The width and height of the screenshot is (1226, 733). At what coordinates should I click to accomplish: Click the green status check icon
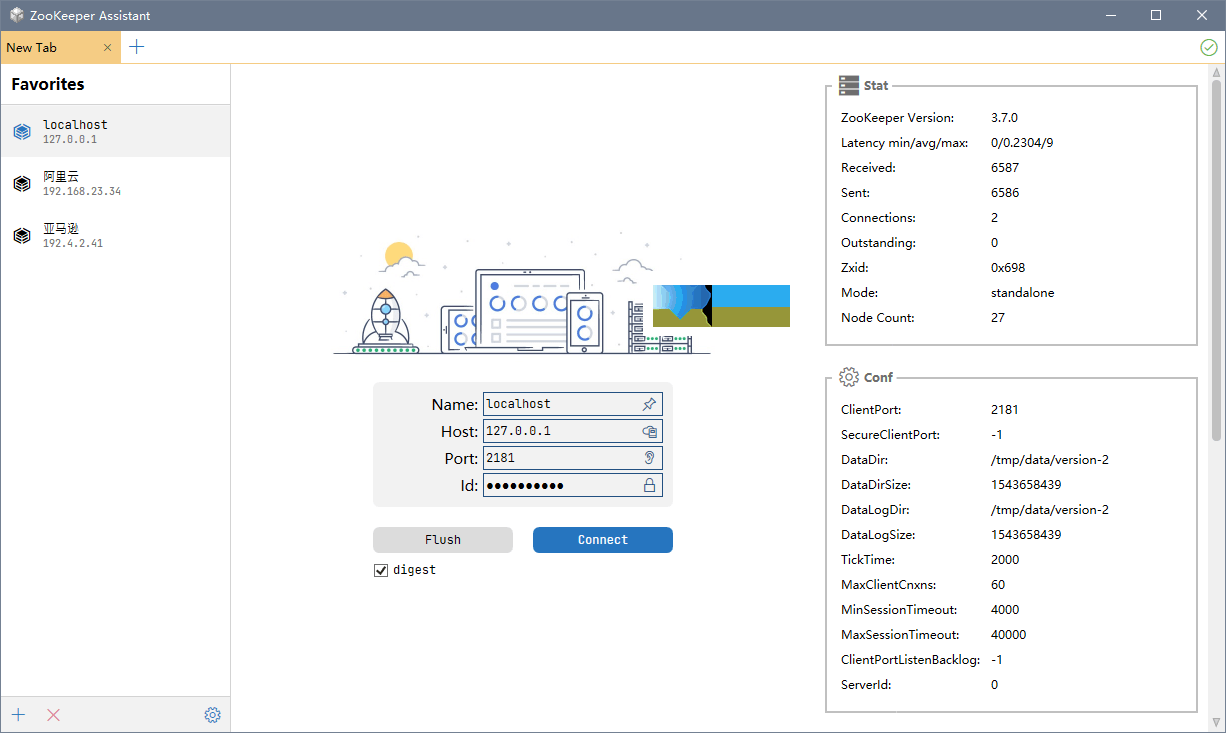click(1209, 47)
